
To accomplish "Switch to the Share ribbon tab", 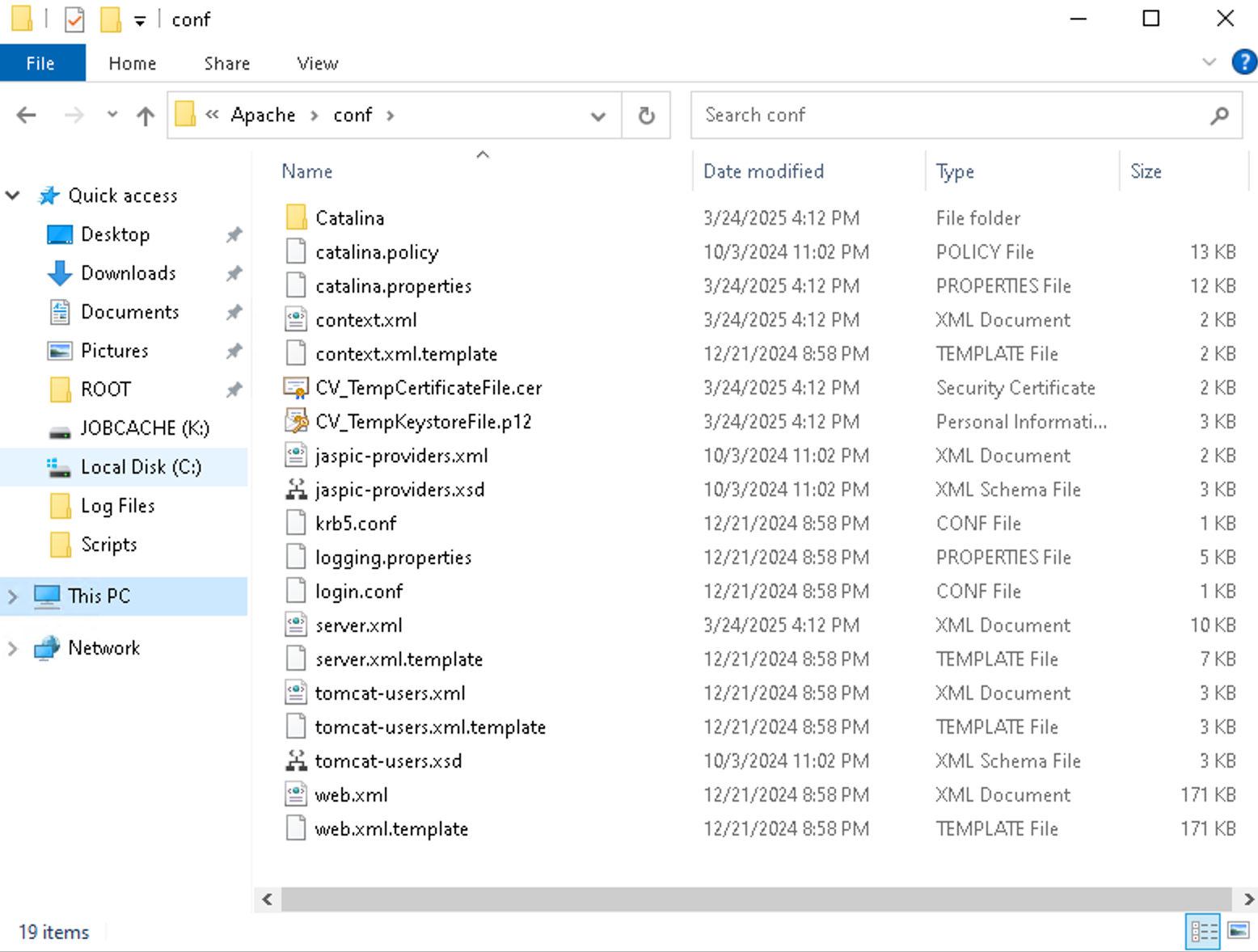I will tap(227, 63).
